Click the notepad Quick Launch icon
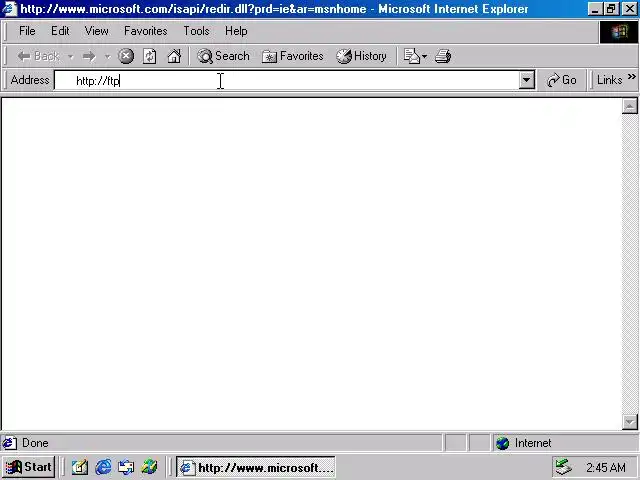Screen dimensions: 640x480 point(80,467)
